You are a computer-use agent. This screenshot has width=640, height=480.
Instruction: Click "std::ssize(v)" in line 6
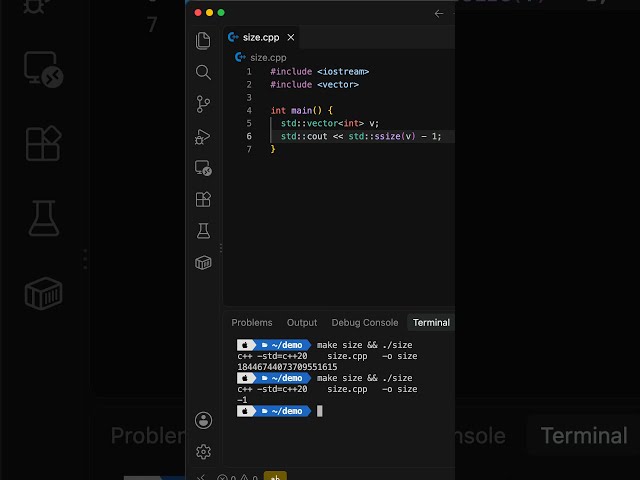click(382, 136)
